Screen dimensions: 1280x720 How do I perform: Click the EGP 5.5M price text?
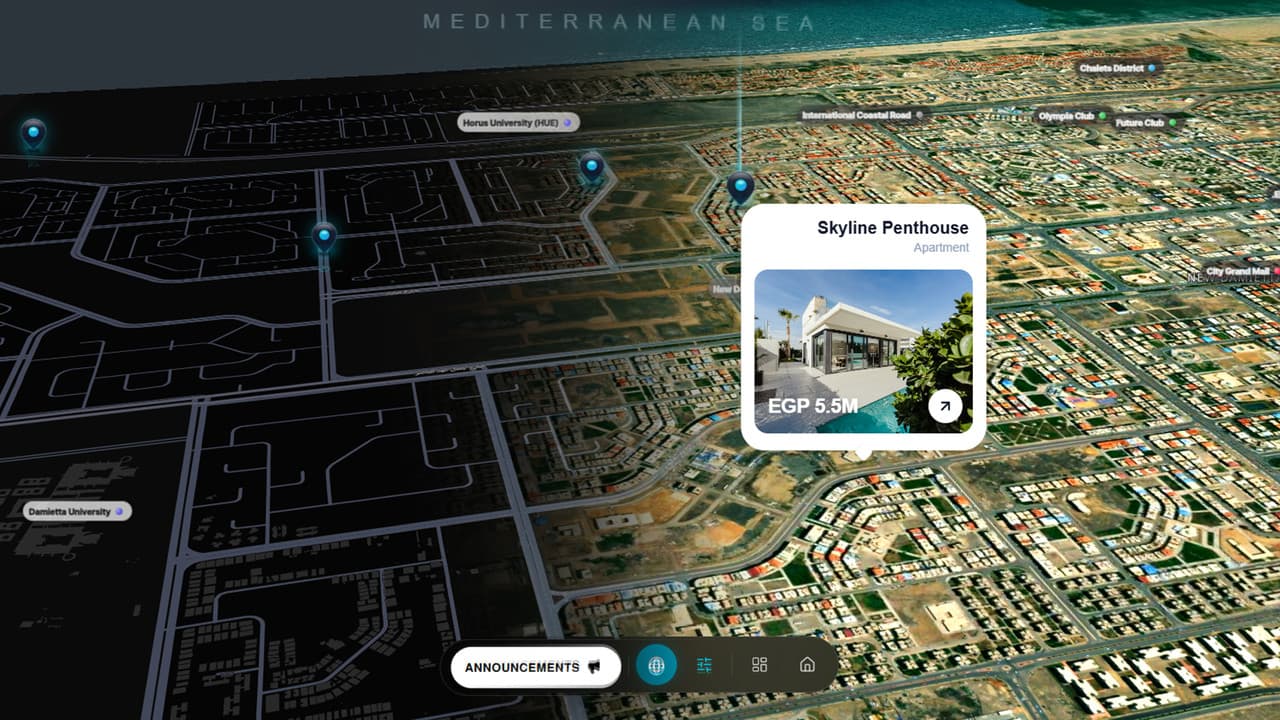tap(812, 406)
